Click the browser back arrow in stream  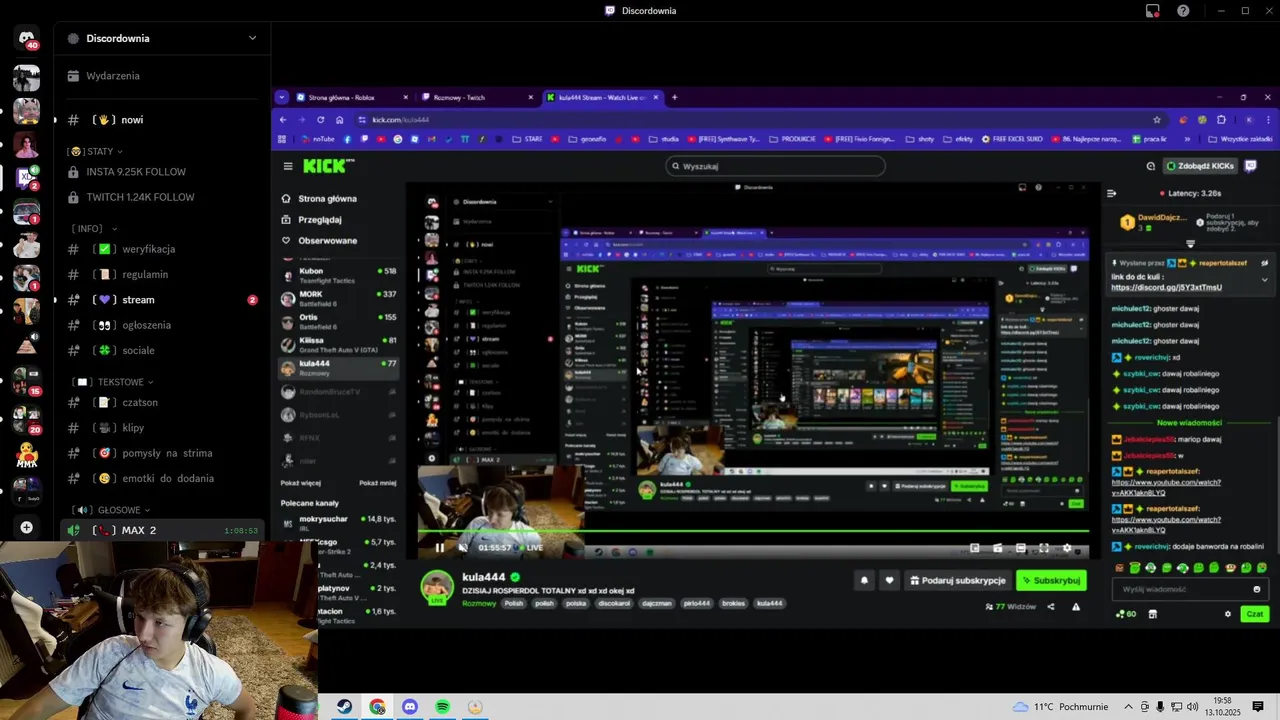(283, 120)
